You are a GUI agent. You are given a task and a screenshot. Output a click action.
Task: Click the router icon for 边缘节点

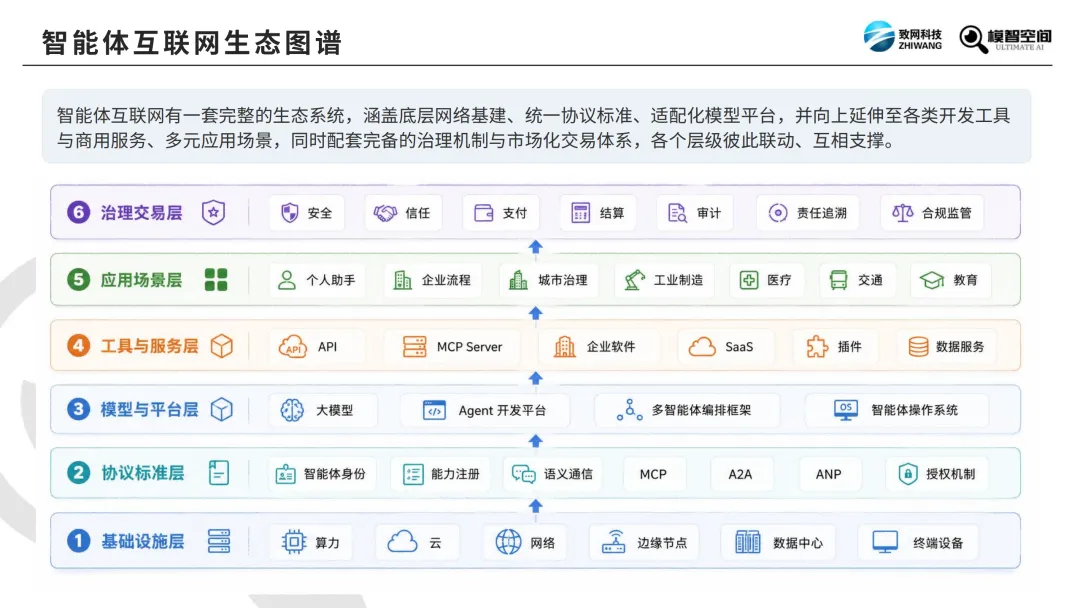coord(614,542)
